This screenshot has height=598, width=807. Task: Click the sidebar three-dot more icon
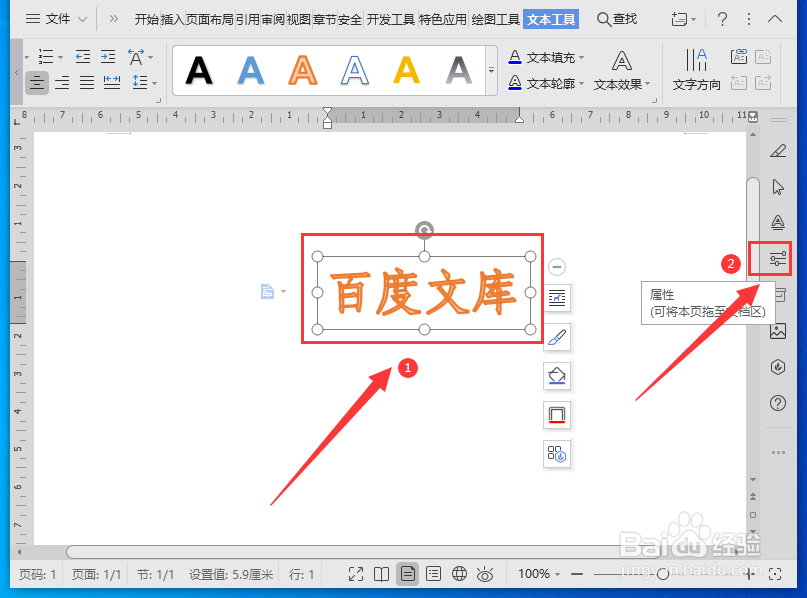click(778, 452)
